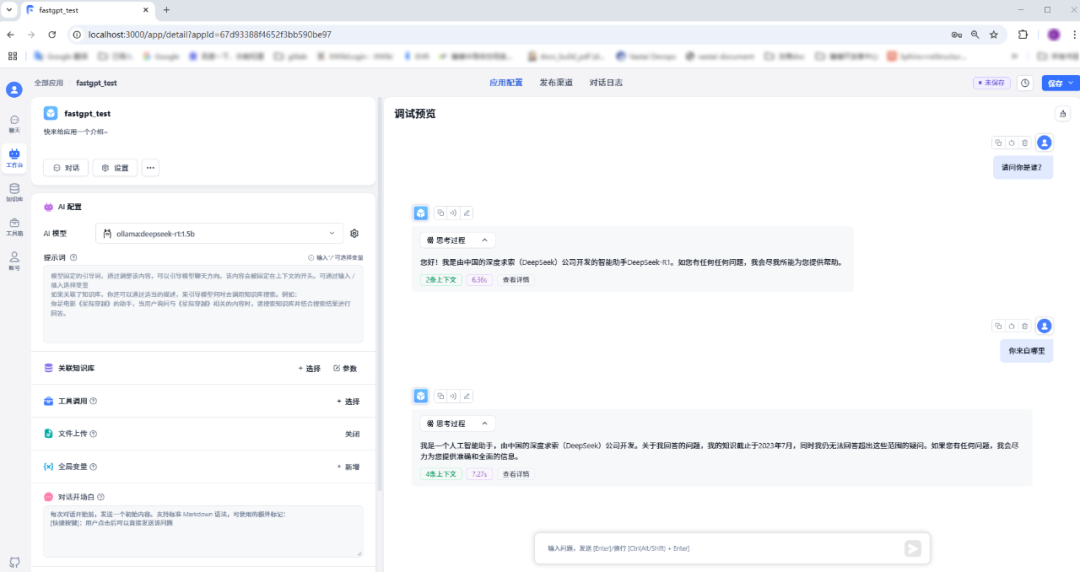Switch to 应用配置 tab
This screenshot has width=1080, height=572.
pyautogui.click(x=506, y=83)
